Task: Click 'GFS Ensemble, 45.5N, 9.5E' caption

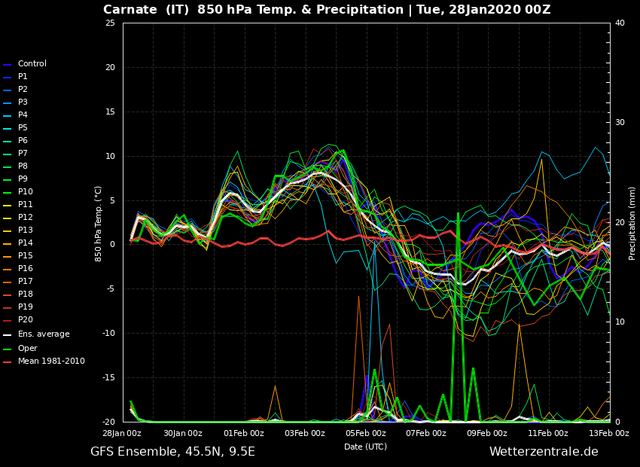Action: (x=173, y=451)
